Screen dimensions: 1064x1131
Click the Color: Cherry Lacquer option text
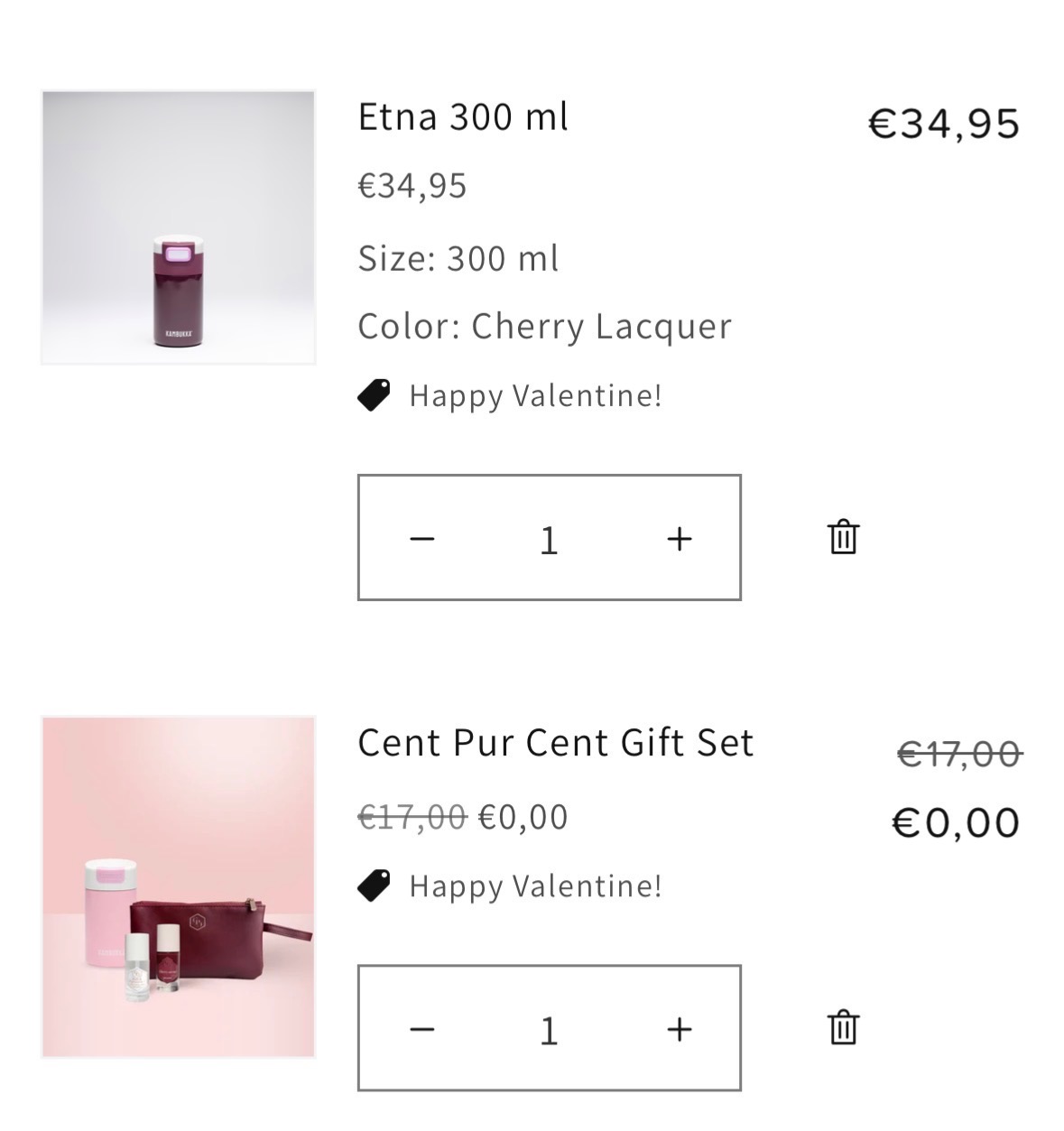tap(544, 327)
